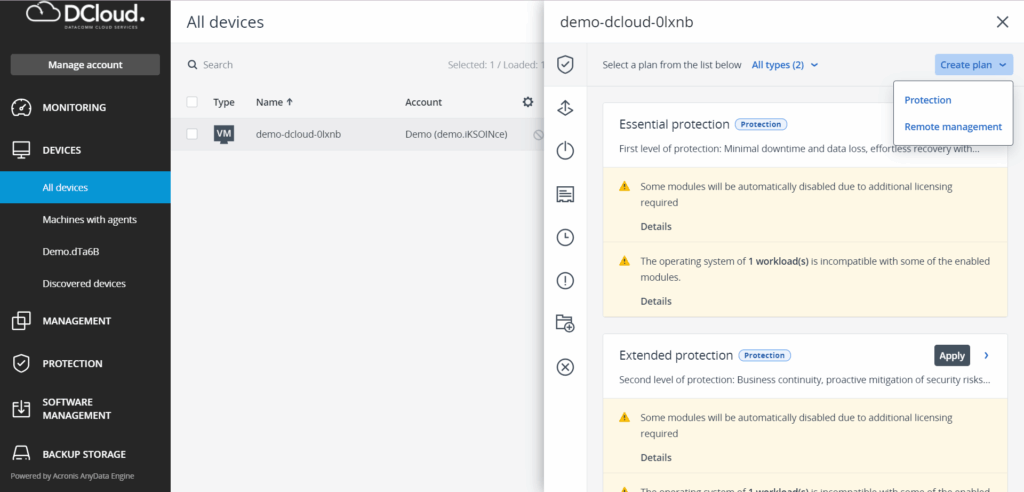Open Machines with agents in sidebar
The height and width of the screenshot is (492, 1024).
tap(90, 219)
